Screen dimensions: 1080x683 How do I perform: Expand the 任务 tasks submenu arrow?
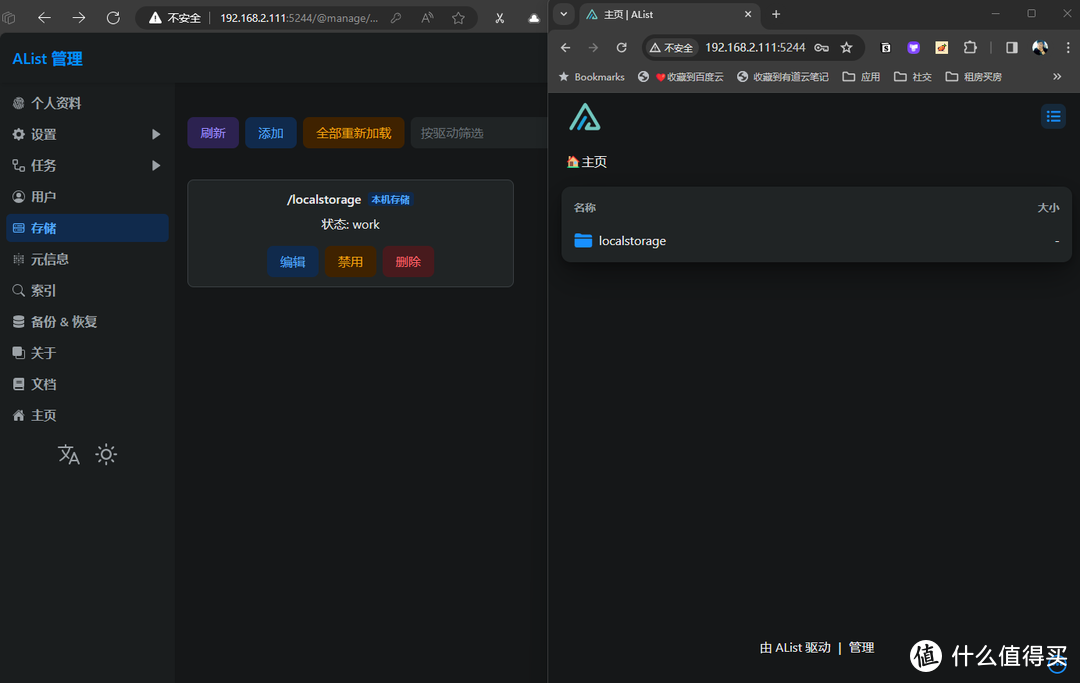point(156,165)
